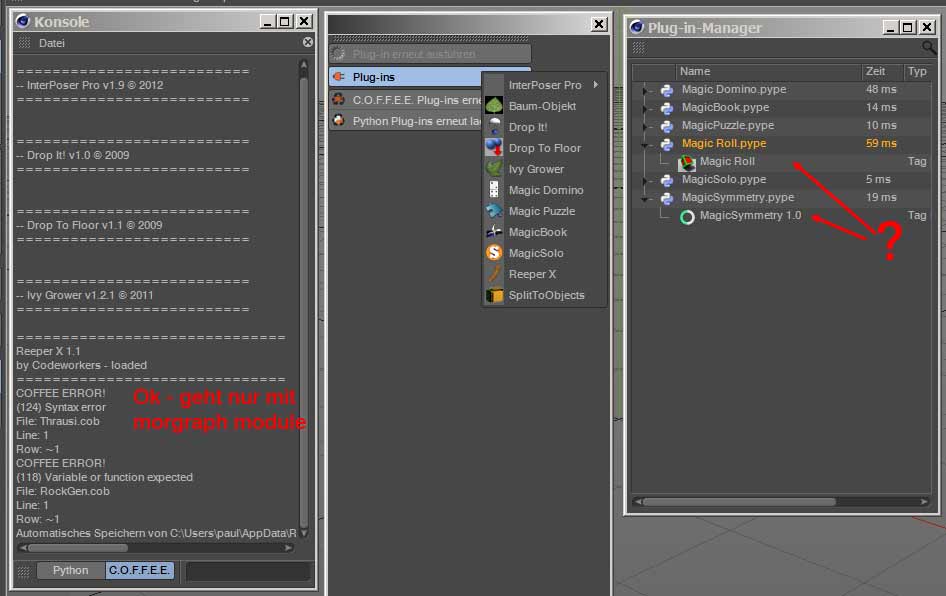The height and width of the screenshot is (596, 946).
Task: Click the C.O.F.F.E.E. reload icon
Action: click(x=339, y=100)
